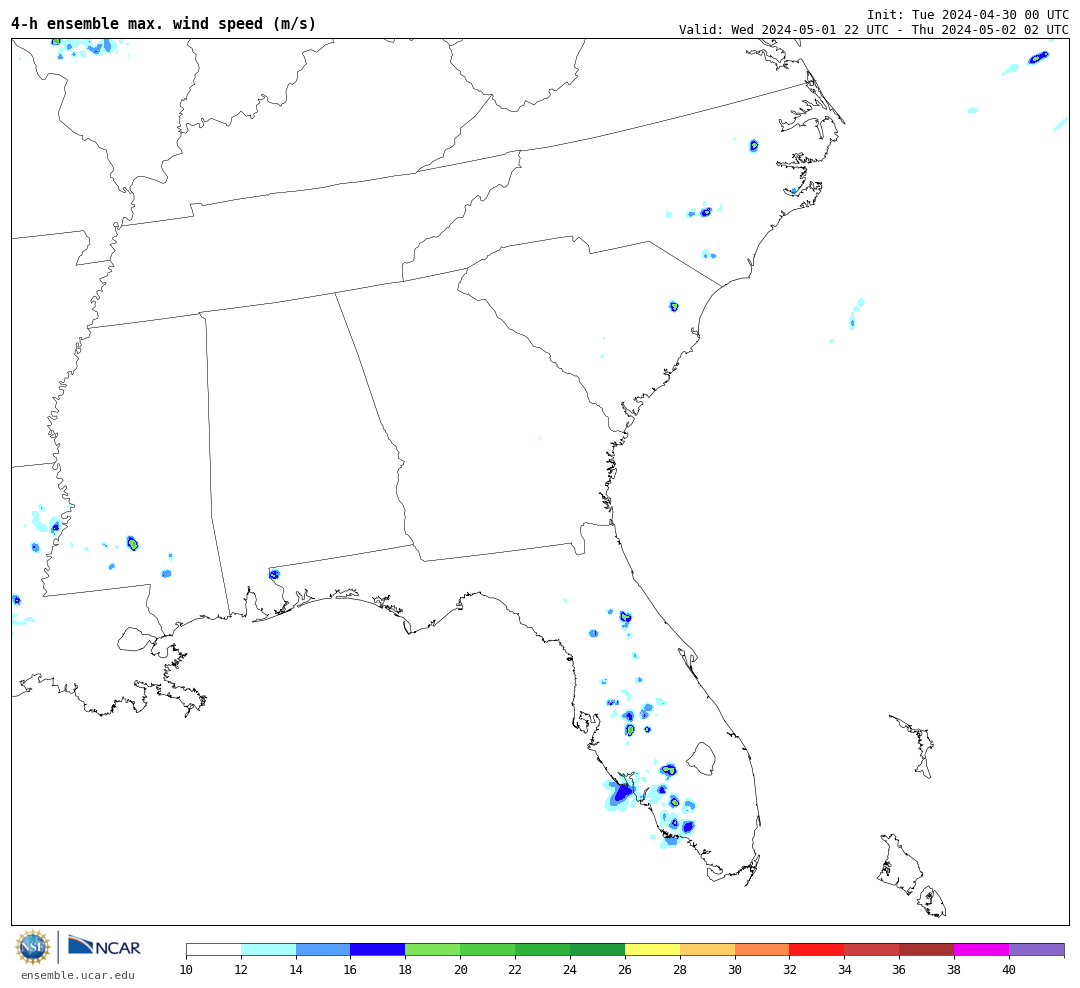Click the light cyan 12-14 color swatch
This screenshot has width=1080, height=988.
click(269, 950)
